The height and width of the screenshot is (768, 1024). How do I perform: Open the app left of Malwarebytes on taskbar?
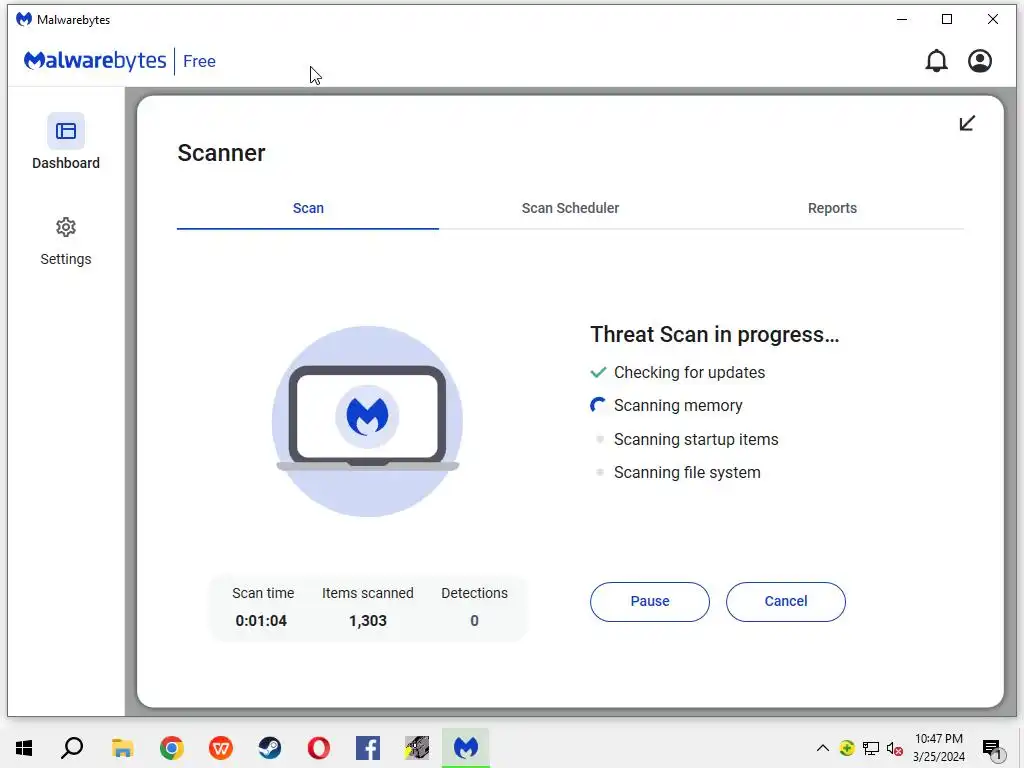[417, 748]
